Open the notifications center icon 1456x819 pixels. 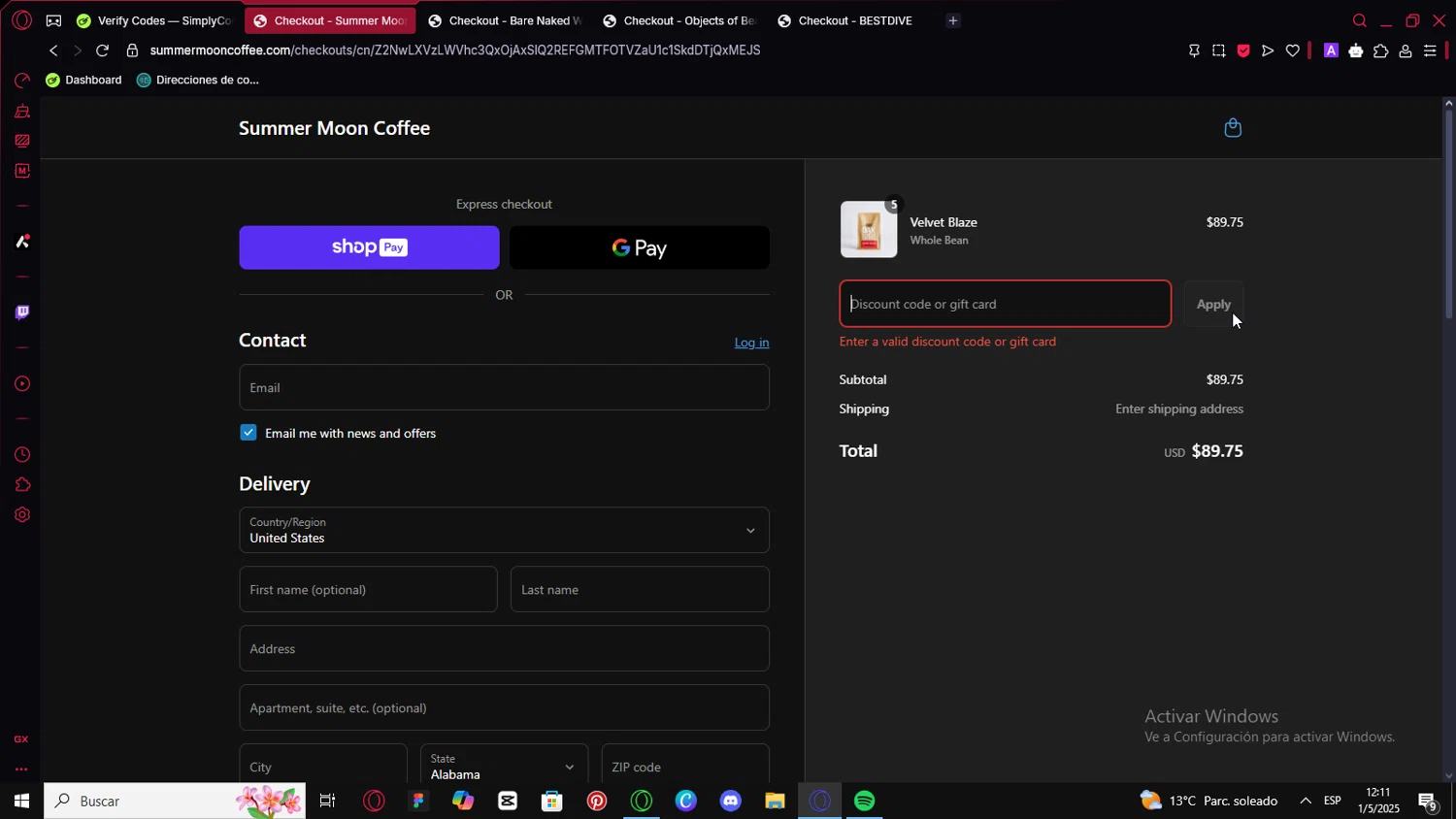(x=1428, y=802)
